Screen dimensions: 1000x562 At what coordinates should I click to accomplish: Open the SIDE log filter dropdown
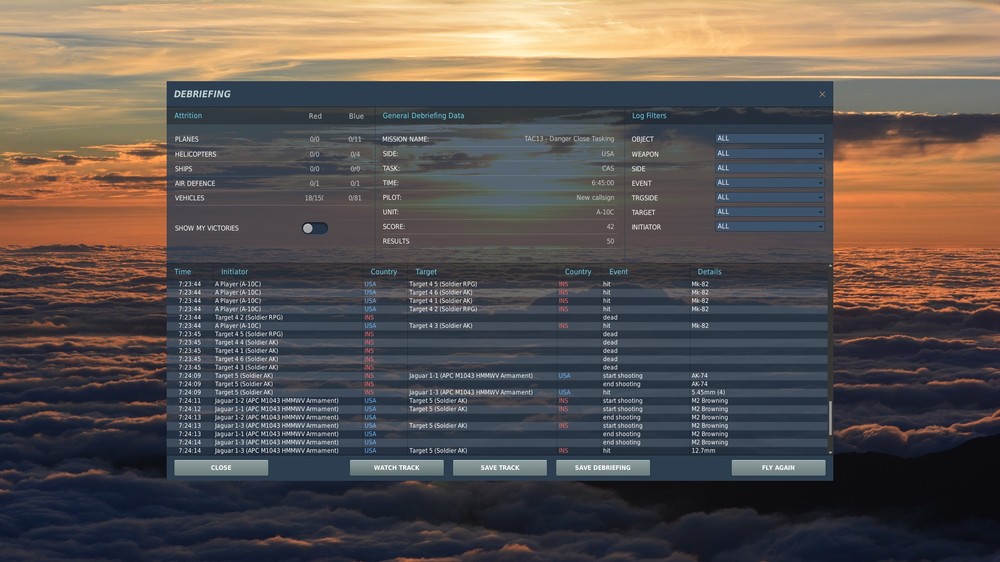[769, 168]
